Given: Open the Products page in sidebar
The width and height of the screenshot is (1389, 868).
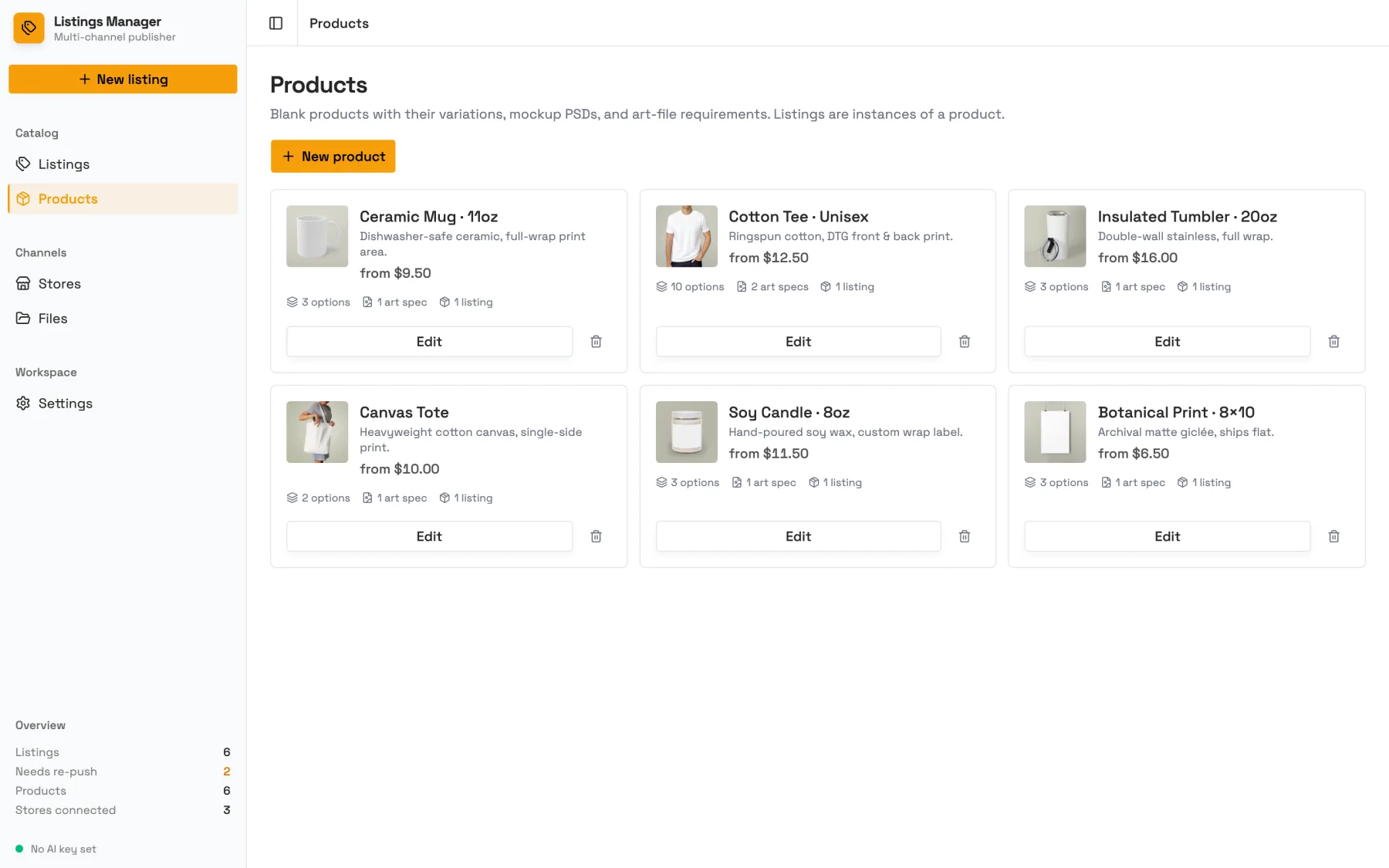Looking at the screenshot, I should click(123, 198).
